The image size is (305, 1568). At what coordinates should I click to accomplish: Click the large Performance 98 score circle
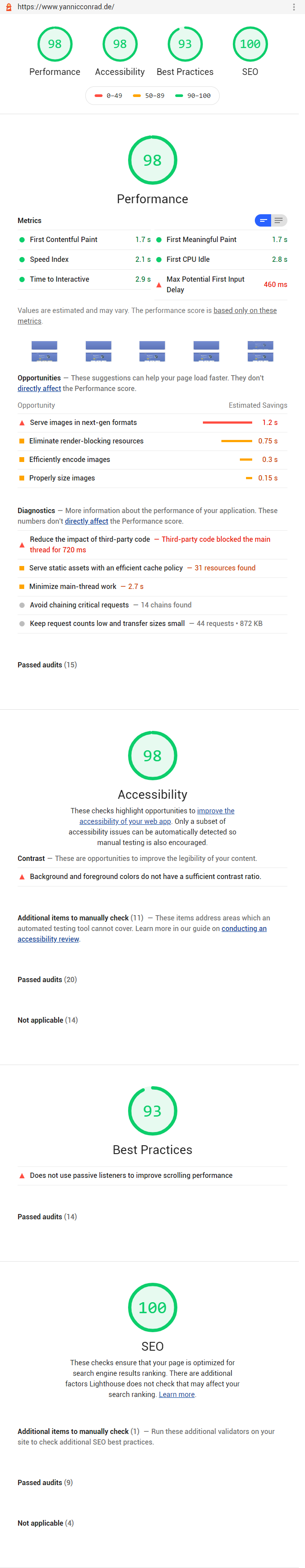(x=152, y=160)
